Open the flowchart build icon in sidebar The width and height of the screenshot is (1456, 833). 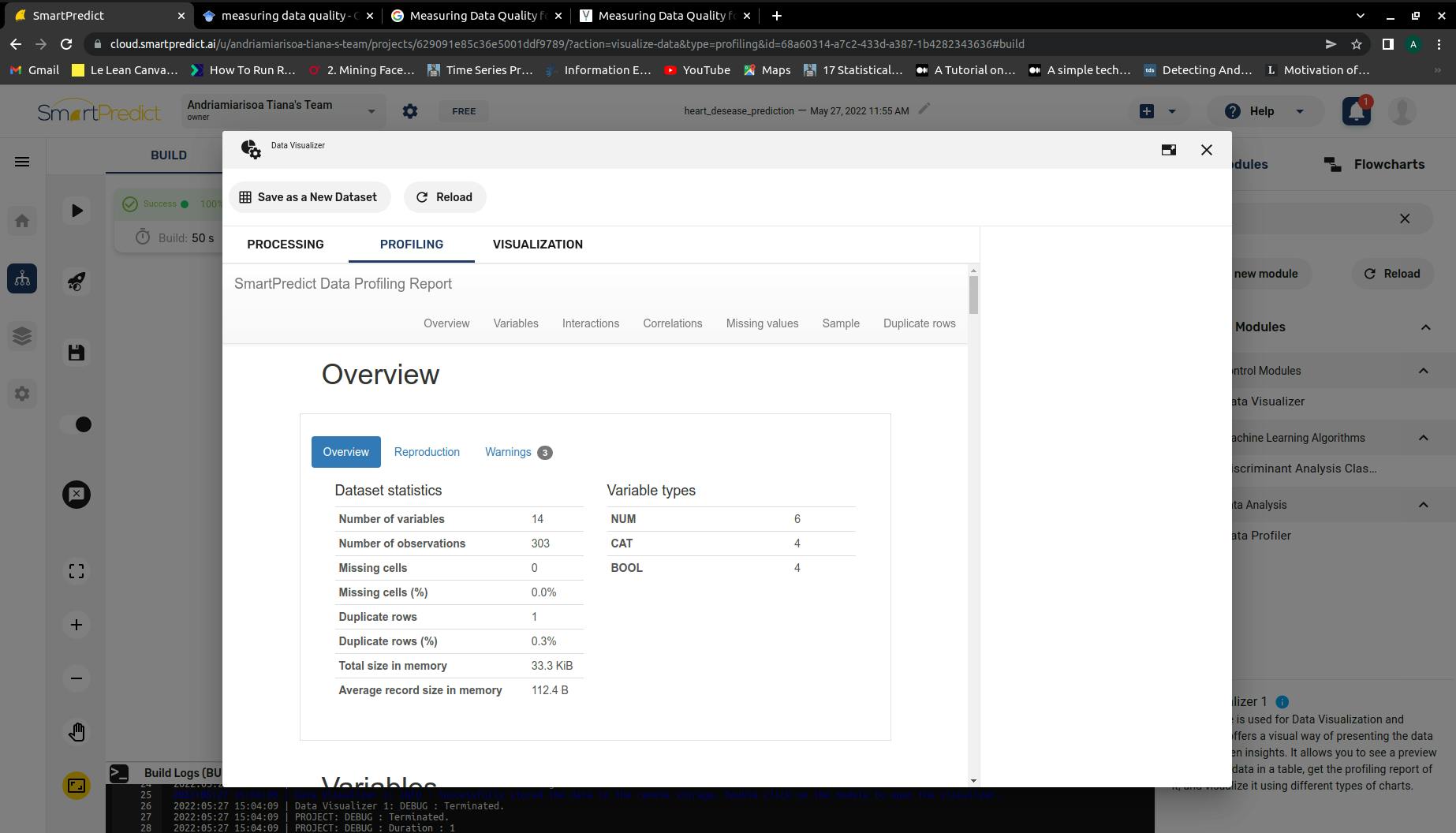click(22, 278)
